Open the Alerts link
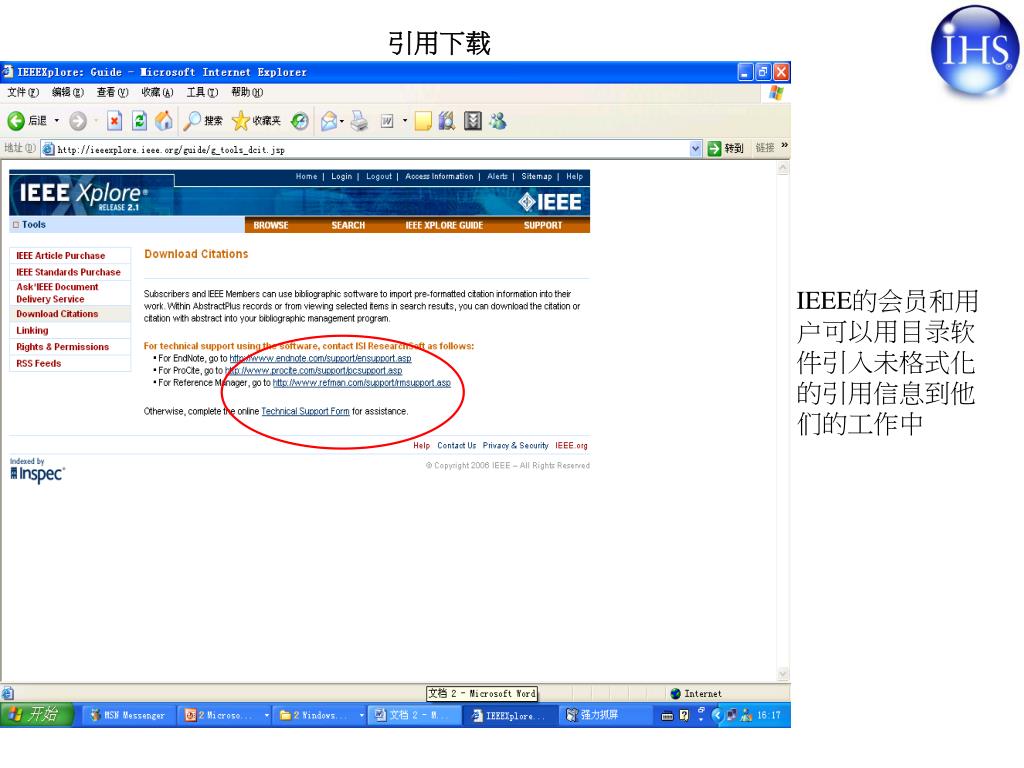This screenshot has width=1024, height=768. pyautogui.click(x=498, y=176)
